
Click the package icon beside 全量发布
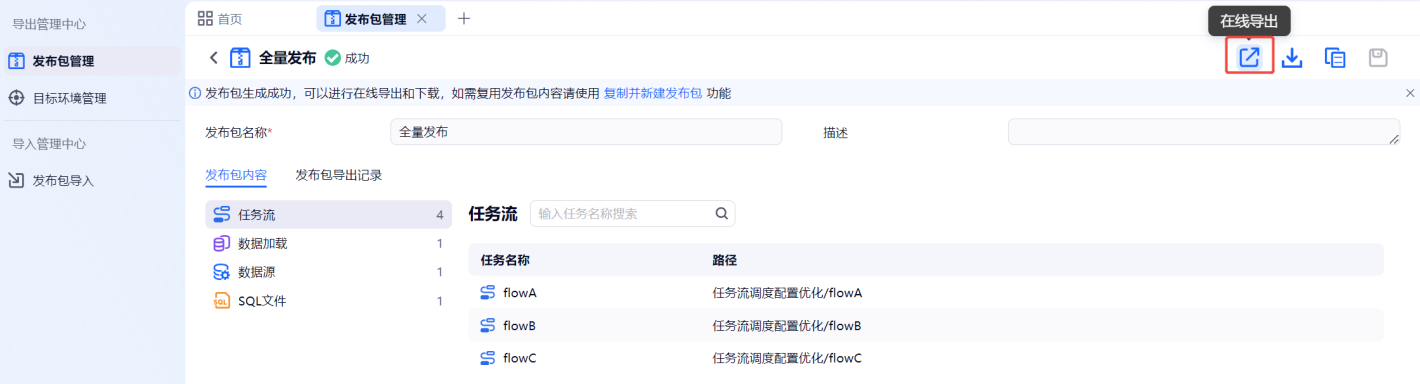[240, 58]
